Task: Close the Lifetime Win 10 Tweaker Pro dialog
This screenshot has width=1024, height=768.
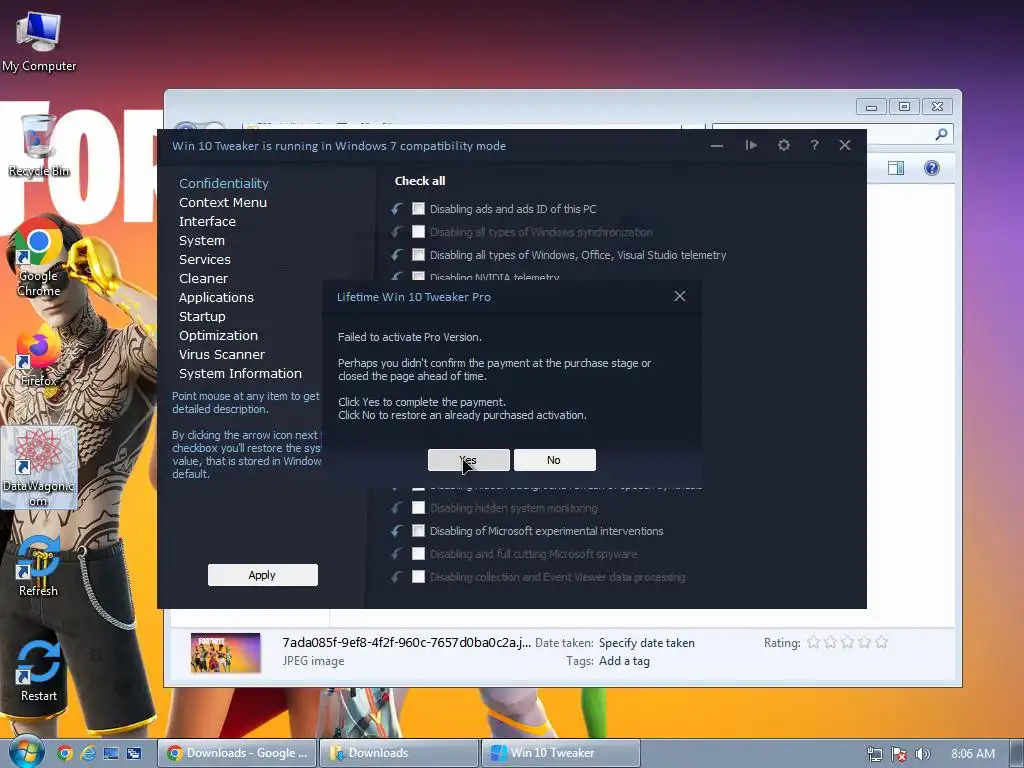Action: coord(680,296)
